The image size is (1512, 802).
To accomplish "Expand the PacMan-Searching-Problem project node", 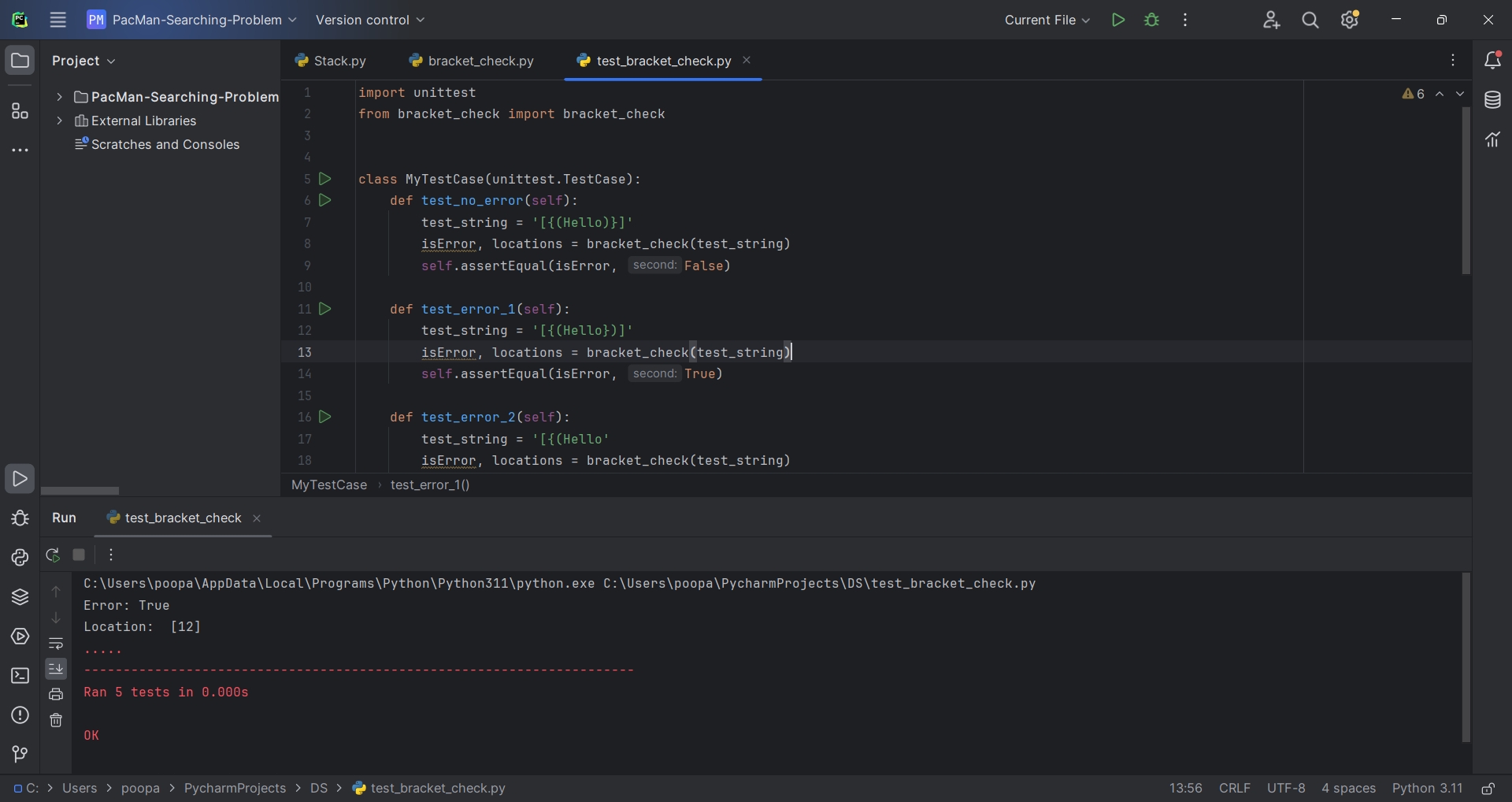I will pos(60,96).
